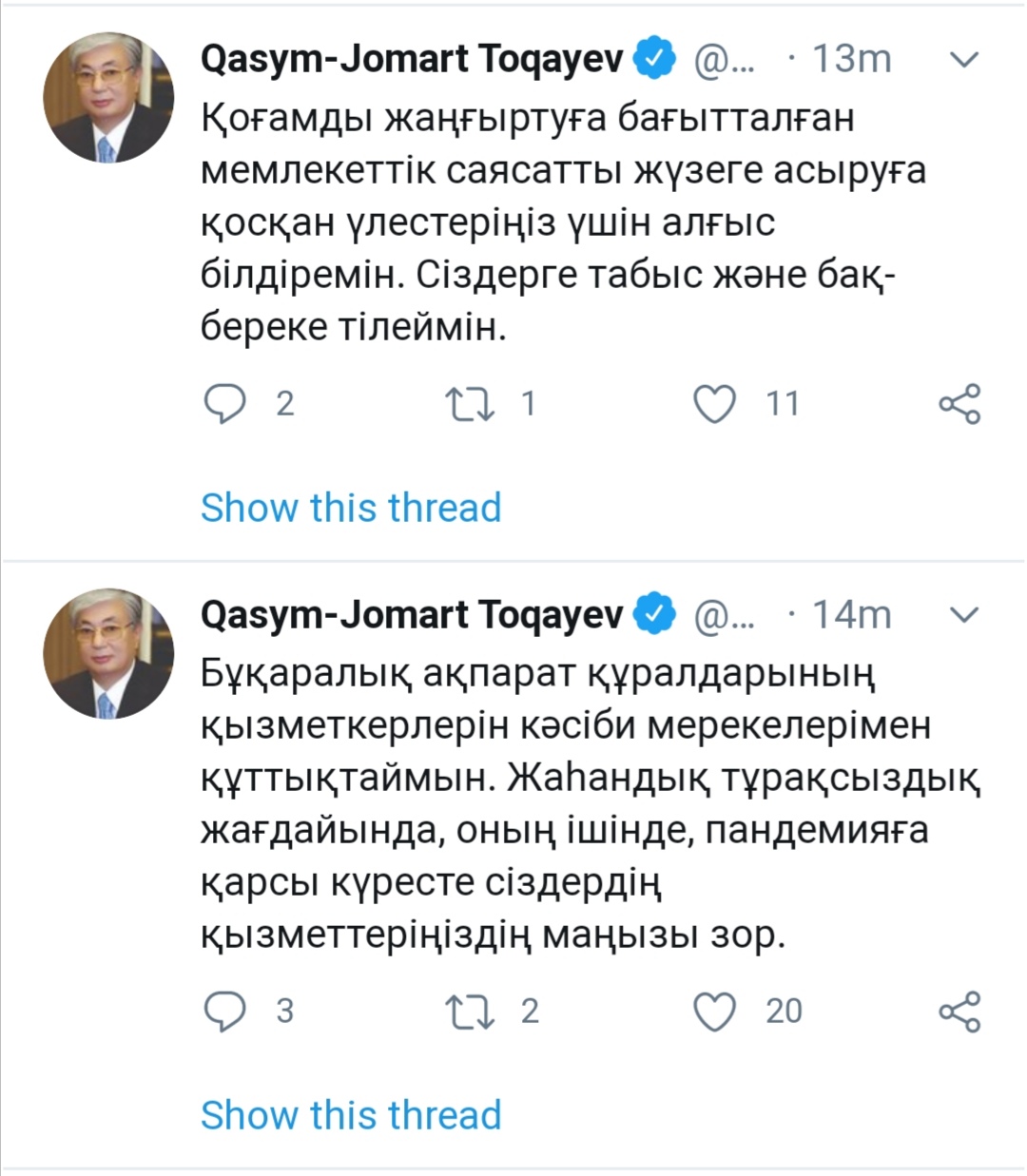
Task: Reply to the 14m tweet
Action: point(225,1012)
